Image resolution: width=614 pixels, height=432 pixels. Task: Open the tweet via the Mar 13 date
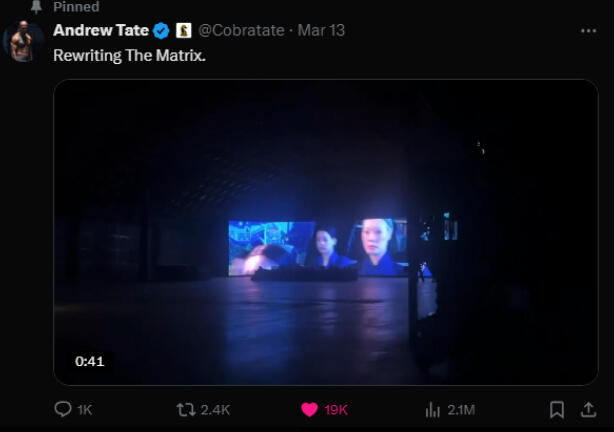click(x=322, y=31)
